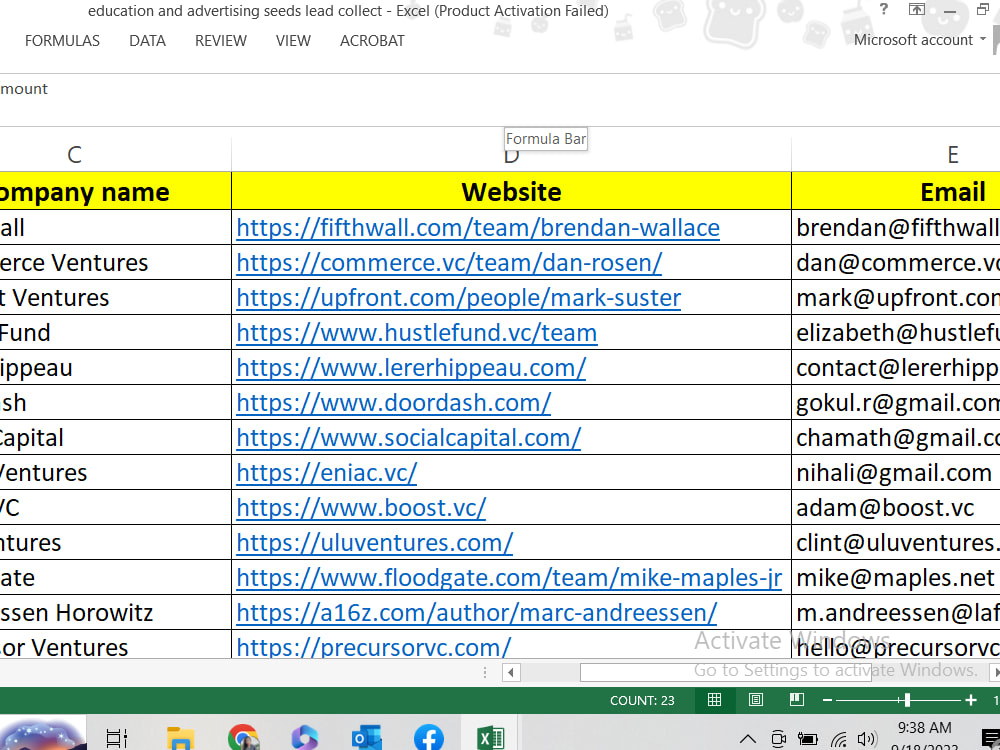Open Ribbon Display Options icon

(x=916, y=9)
